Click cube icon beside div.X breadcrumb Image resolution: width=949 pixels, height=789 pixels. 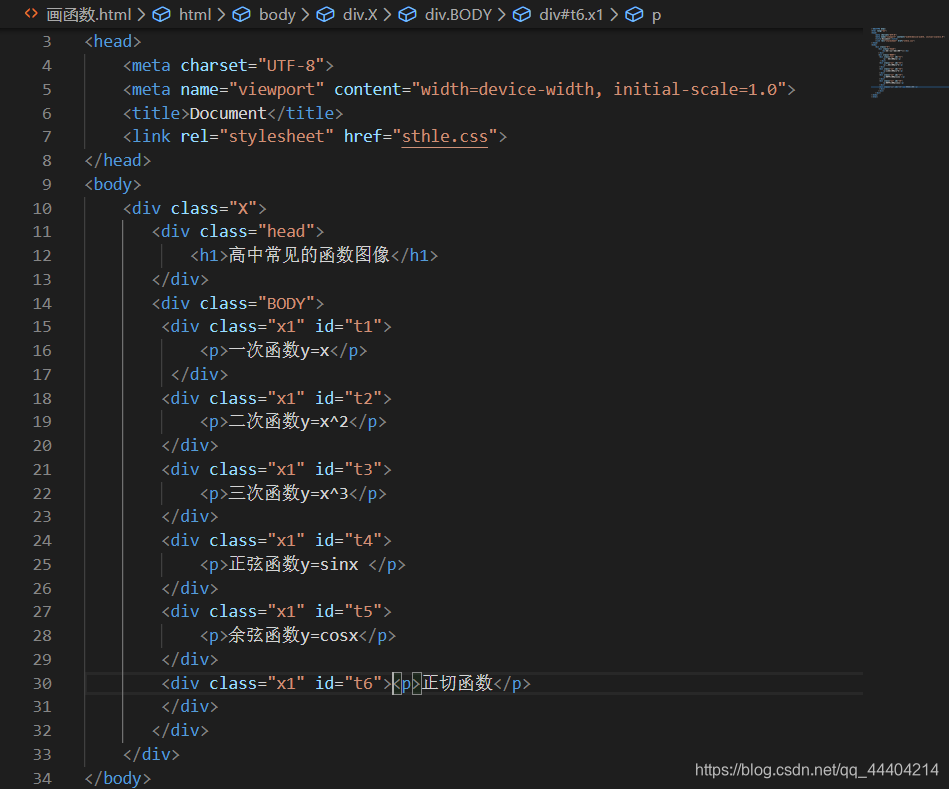pos(326,14)
